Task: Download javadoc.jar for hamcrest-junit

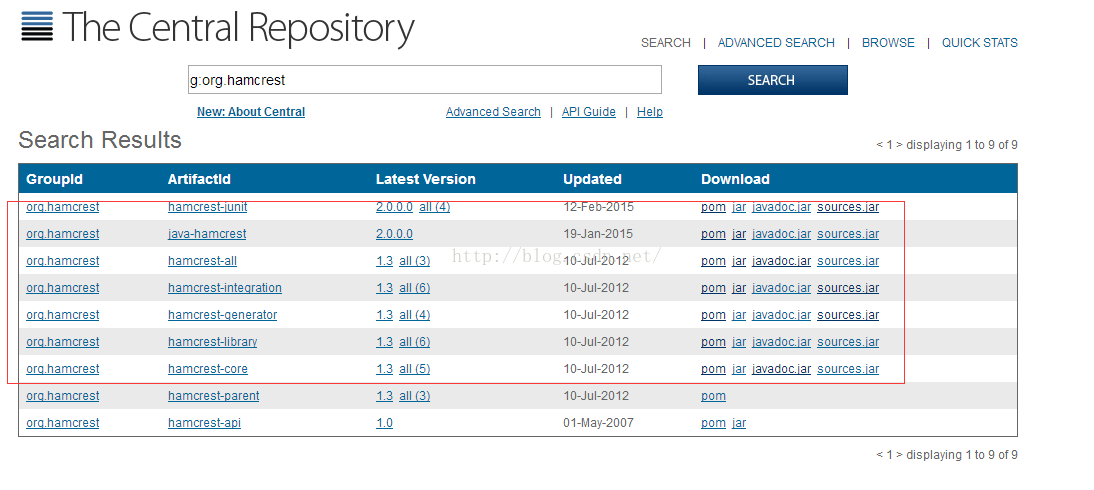Action: [x=781, y=207]
